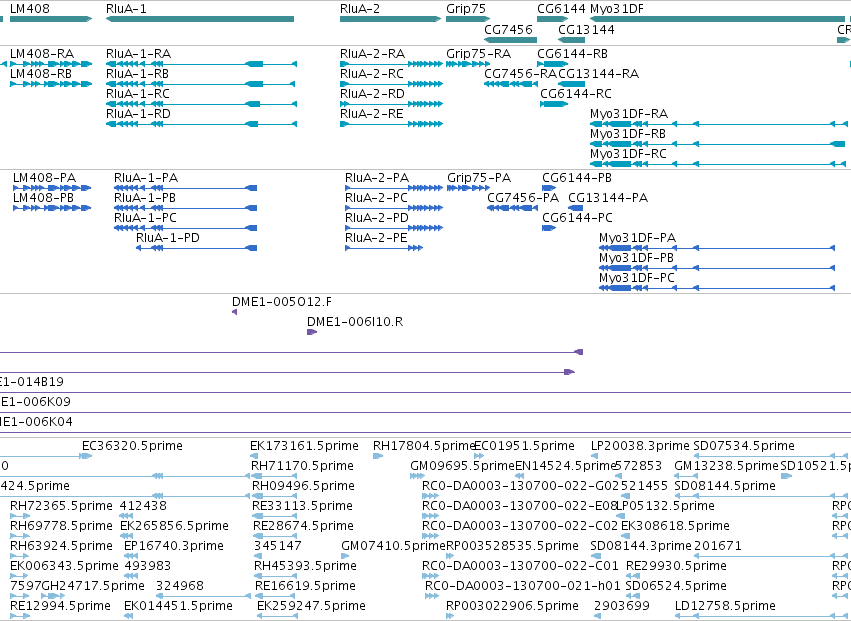The image size is (851, 621).
Task: Click transcript CG6144-RB
Action: click(x=552, y=64)
